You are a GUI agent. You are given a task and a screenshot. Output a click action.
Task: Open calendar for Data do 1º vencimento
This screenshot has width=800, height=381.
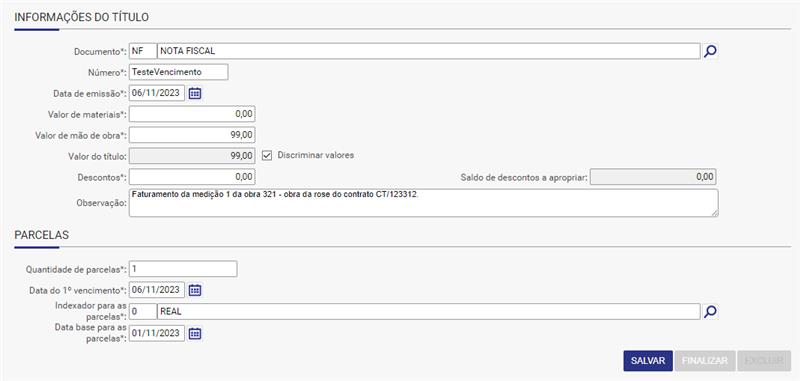195,290
